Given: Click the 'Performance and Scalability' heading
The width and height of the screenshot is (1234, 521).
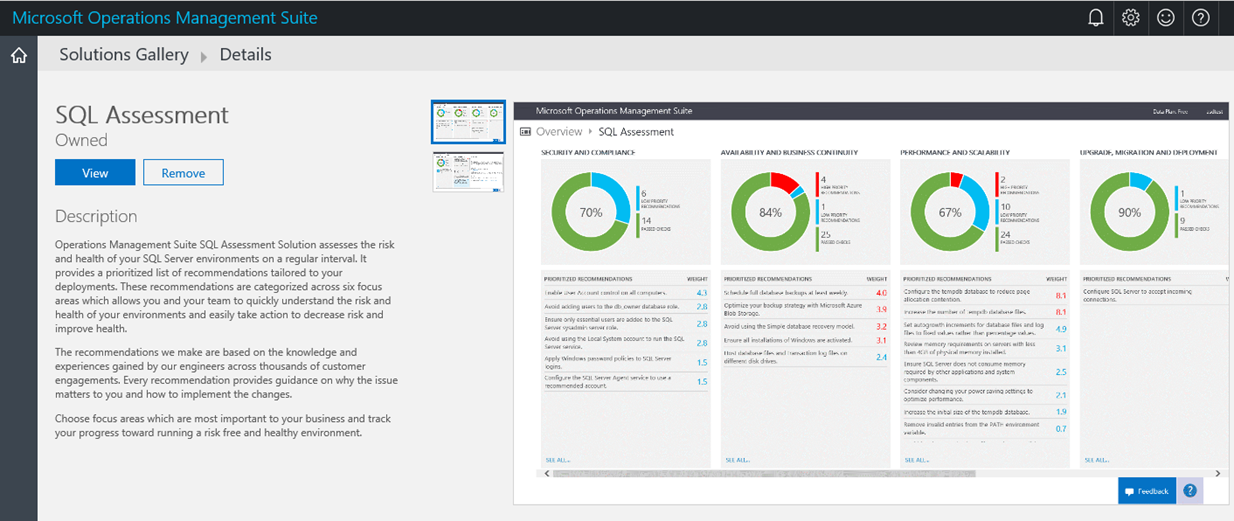Looking at the screenshot, I should coord(955,153).
